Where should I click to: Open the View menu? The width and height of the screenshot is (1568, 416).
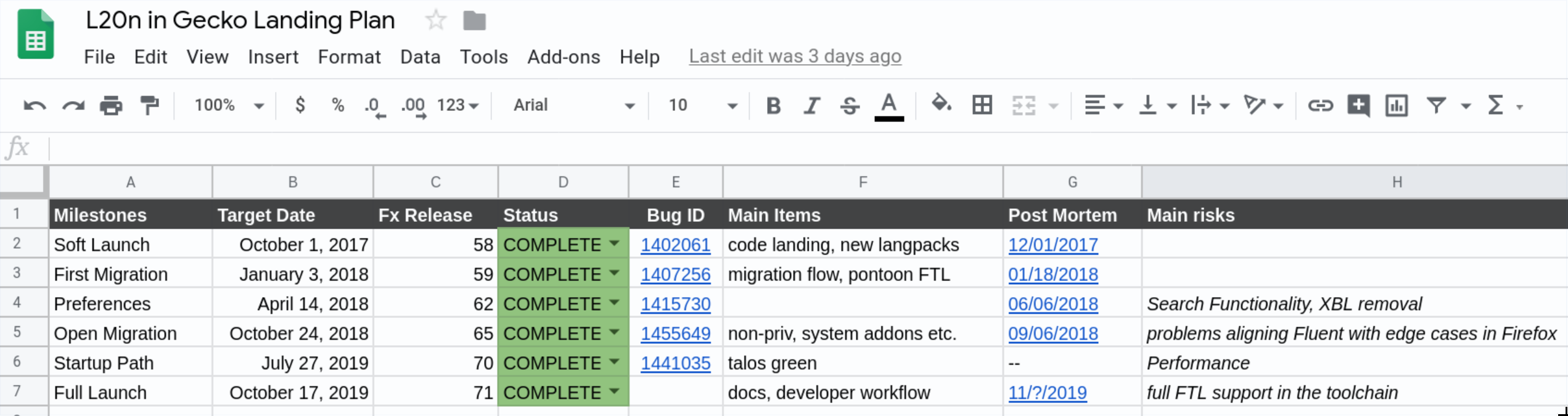[207, 57]
